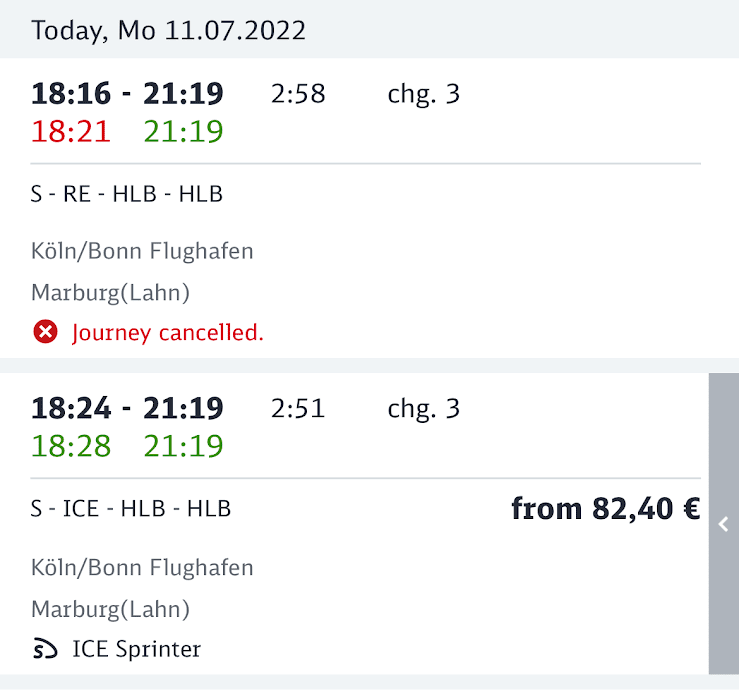Tap the ICE Sprinter label
The image size is (739, 691).
click(137, 650)
